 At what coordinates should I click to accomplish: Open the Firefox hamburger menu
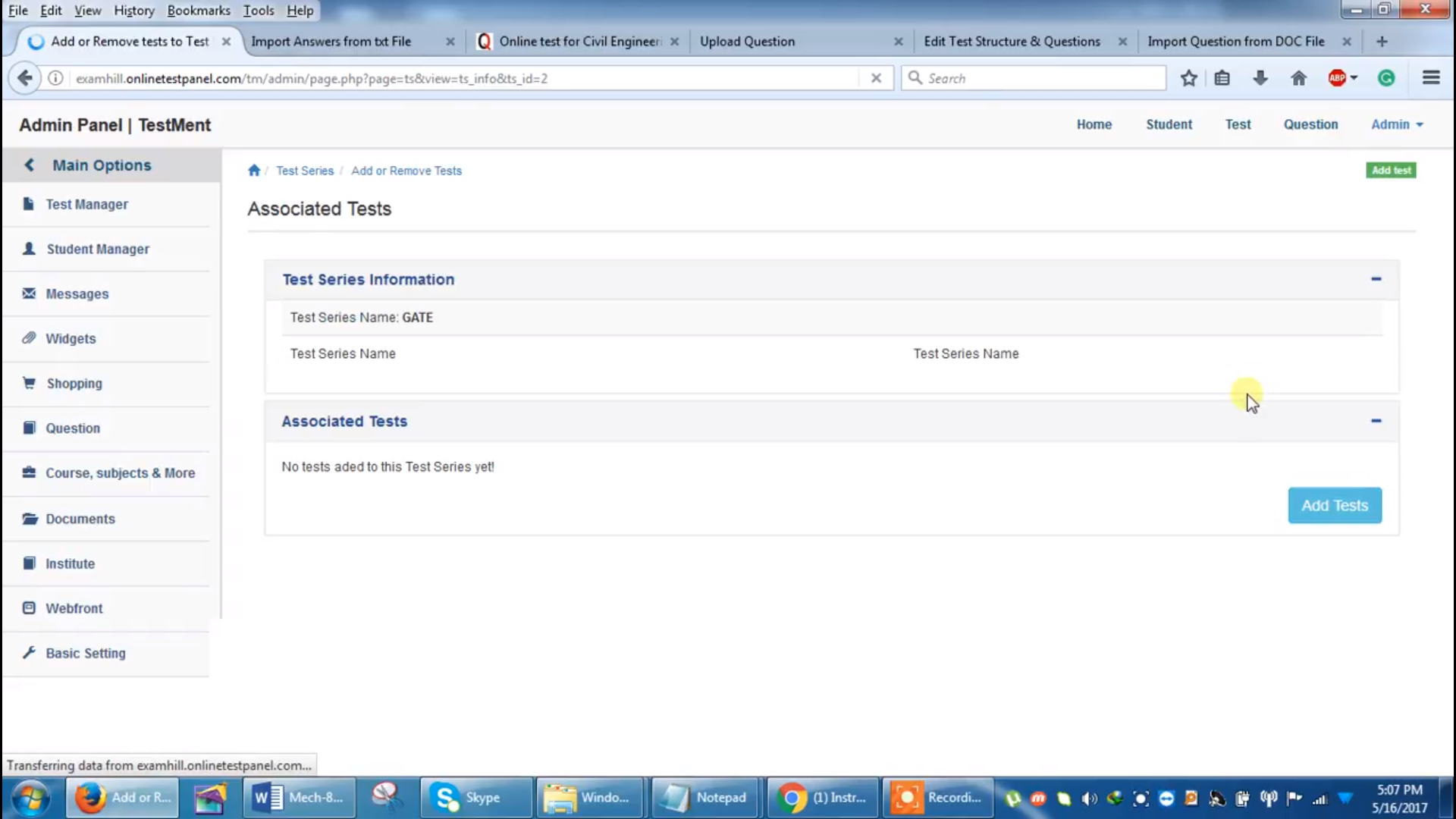coord(1431,78)
